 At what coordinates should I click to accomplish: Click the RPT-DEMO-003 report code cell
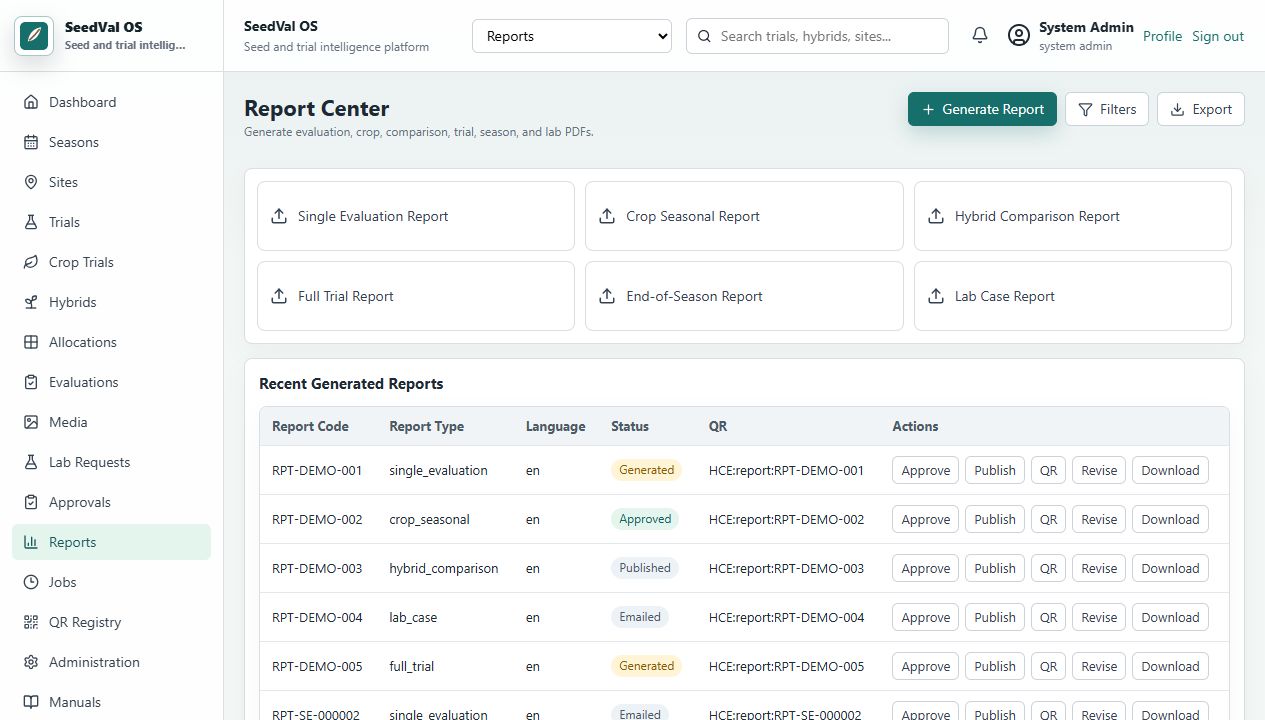[x=317, y=568]
